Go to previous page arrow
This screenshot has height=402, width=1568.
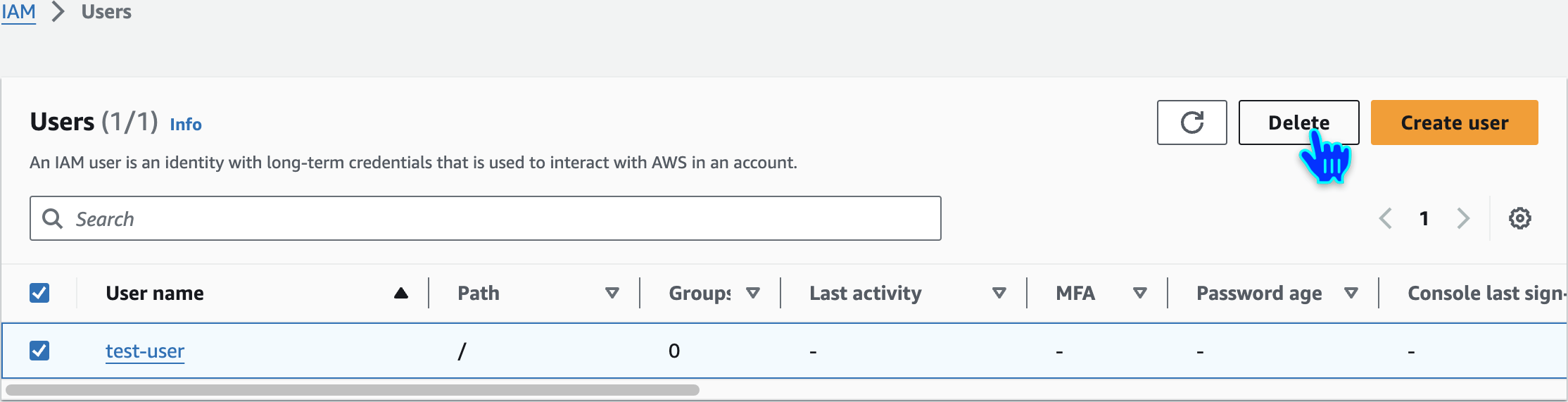(x=1385, y=218)
